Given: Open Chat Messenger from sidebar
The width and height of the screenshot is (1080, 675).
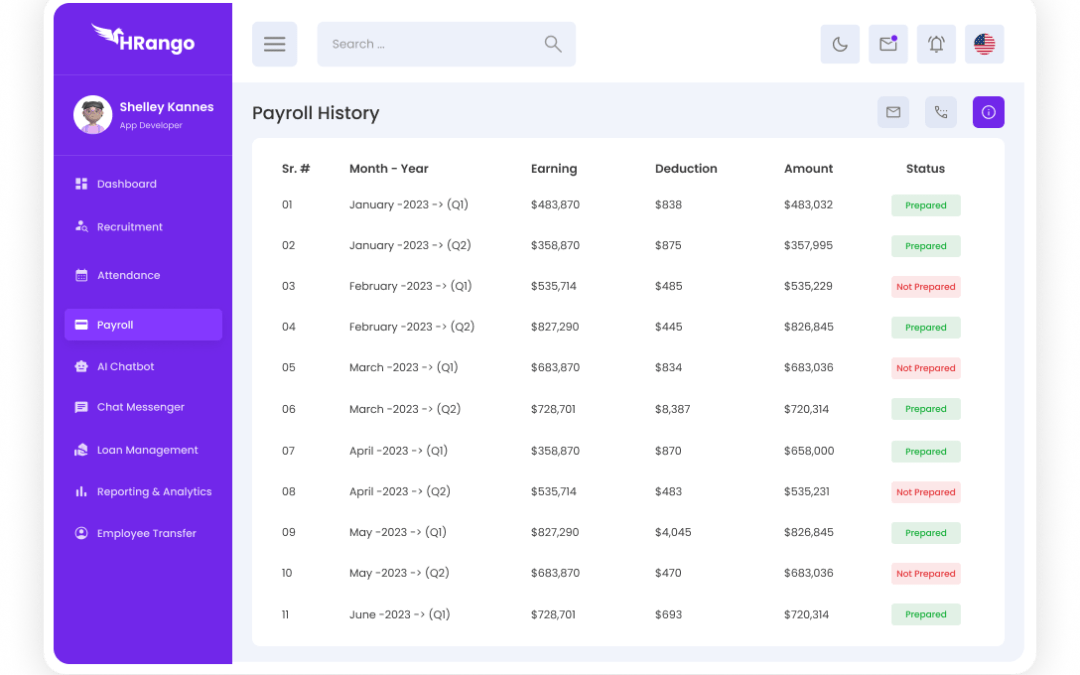Looking at the screenshot, I should pos(140,407).
